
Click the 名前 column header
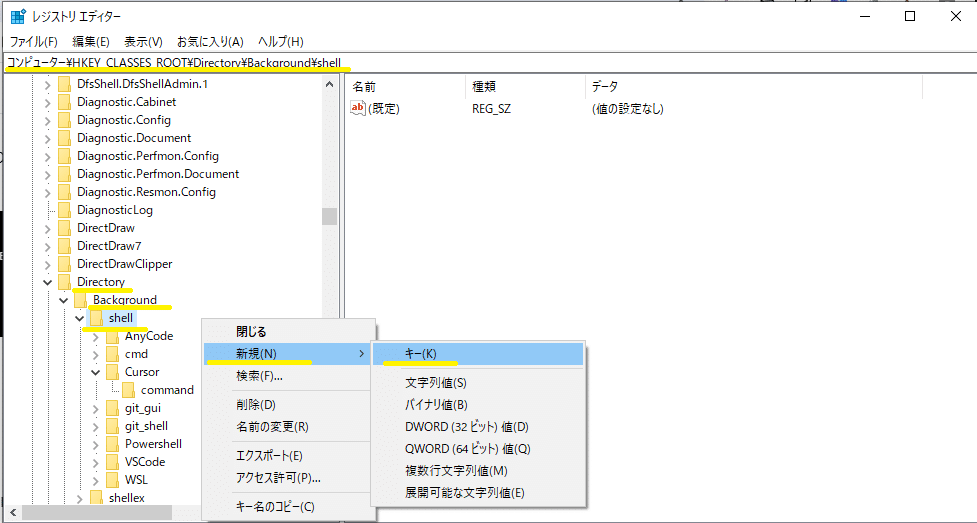(x=405, y=87)
